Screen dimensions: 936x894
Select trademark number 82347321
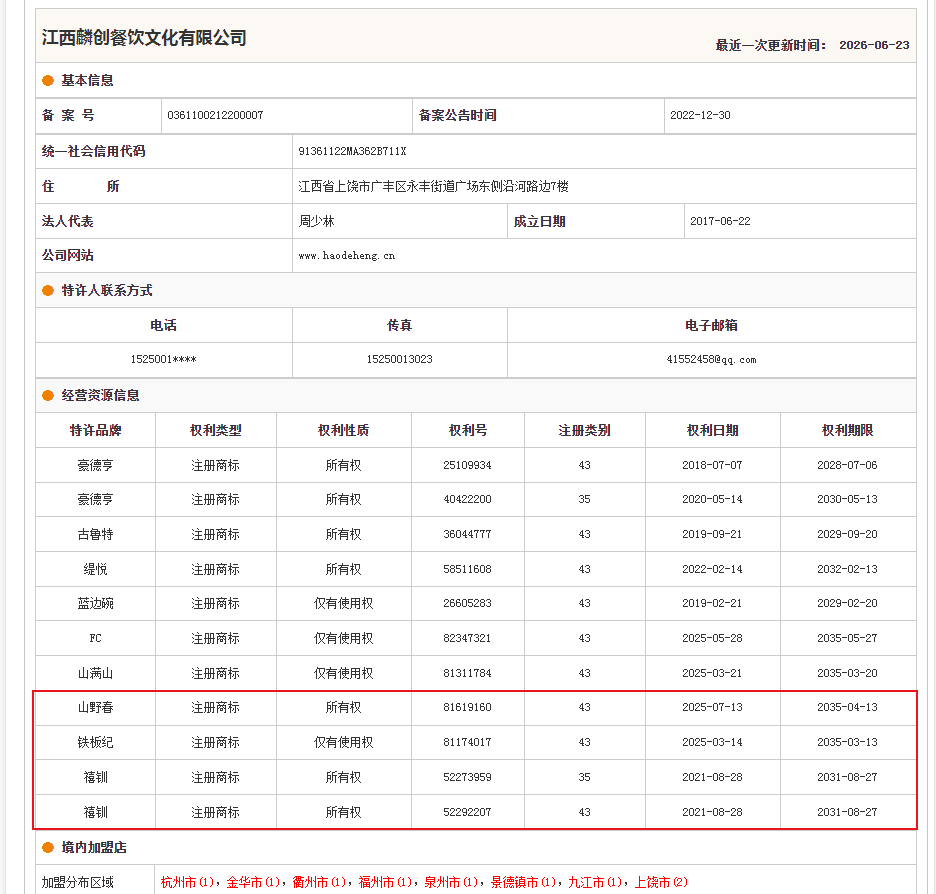pyautogui.click(x=467, y=638)
